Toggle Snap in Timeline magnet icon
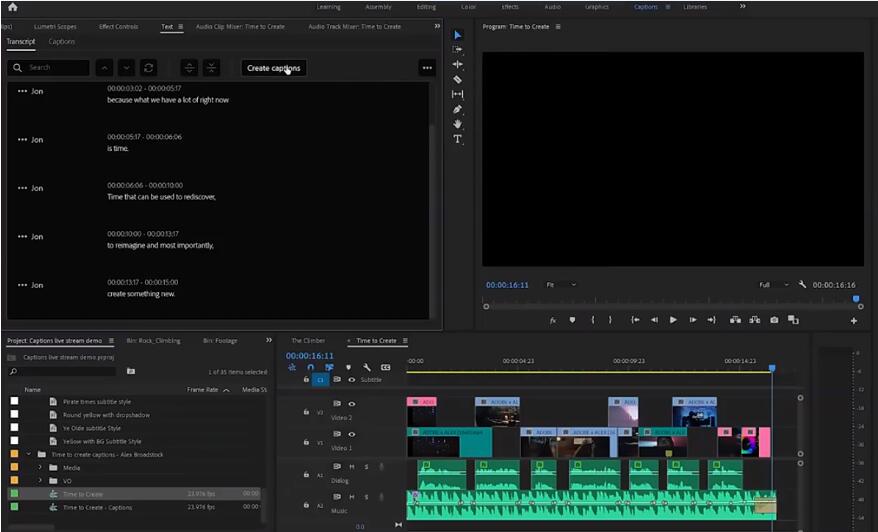 coord(311,367)
